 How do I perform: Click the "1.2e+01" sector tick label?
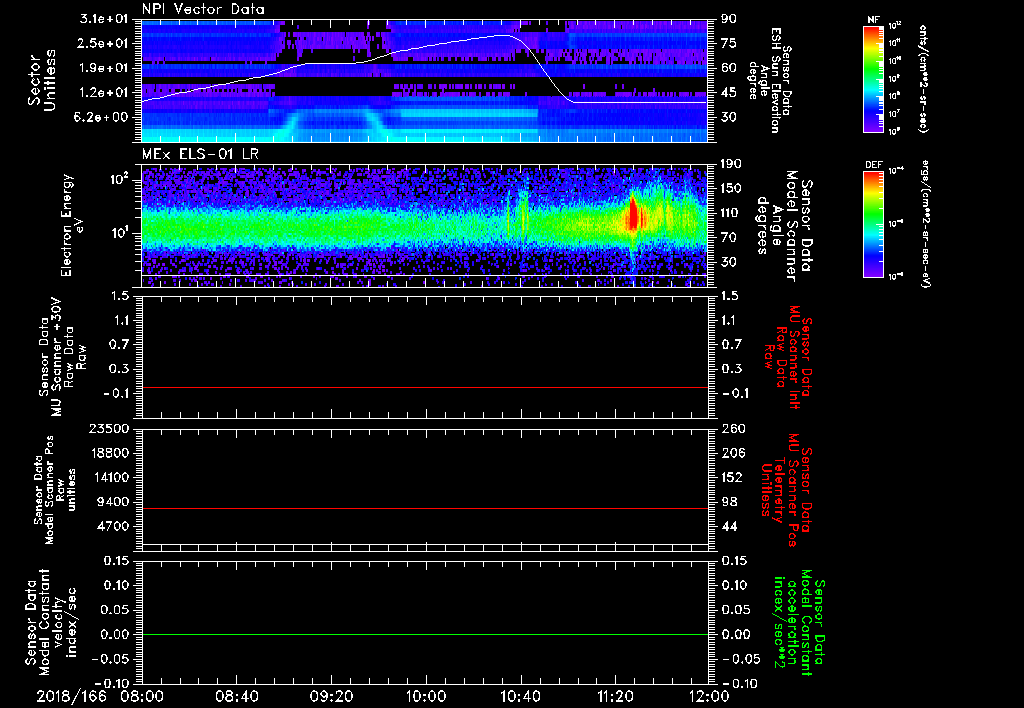[x=104, y=93]
